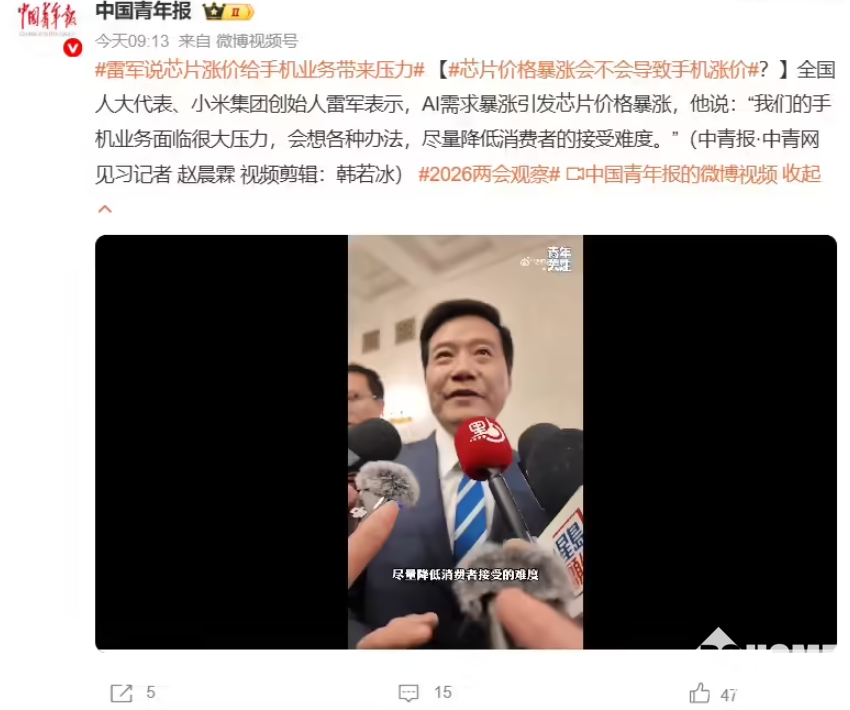Open the comments speech bubble icon
Screen dimensions: 850x710
(408, 693)
